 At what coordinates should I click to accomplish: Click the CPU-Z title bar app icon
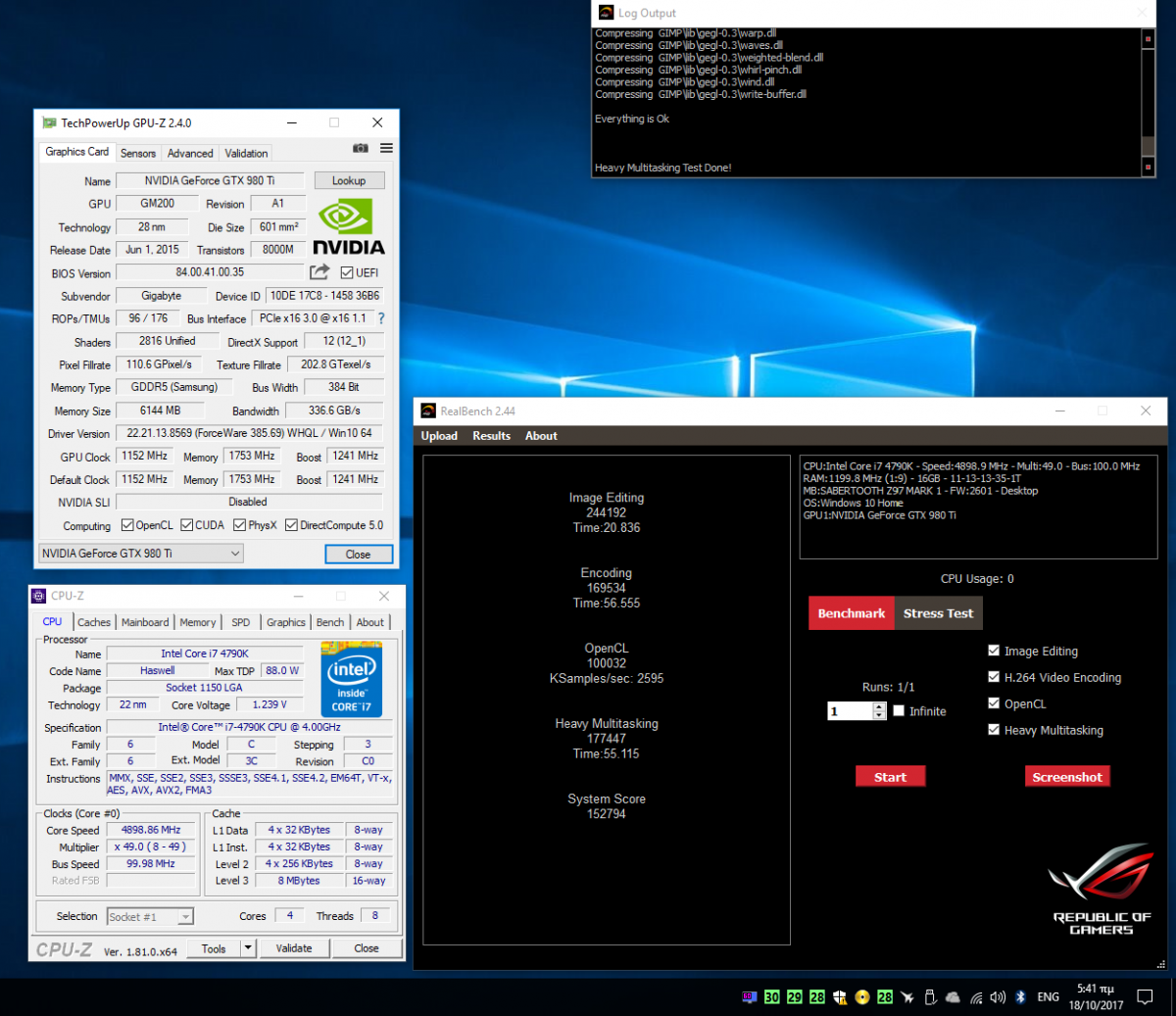(39, 596)
